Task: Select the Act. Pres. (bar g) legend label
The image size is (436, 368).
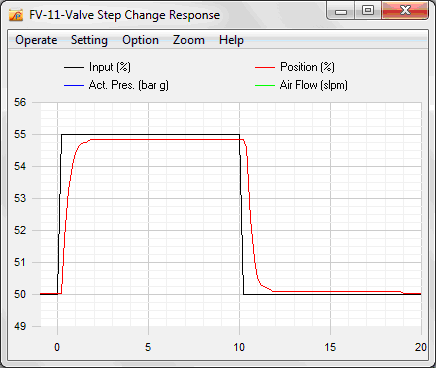Action: (x=129, y=85)
